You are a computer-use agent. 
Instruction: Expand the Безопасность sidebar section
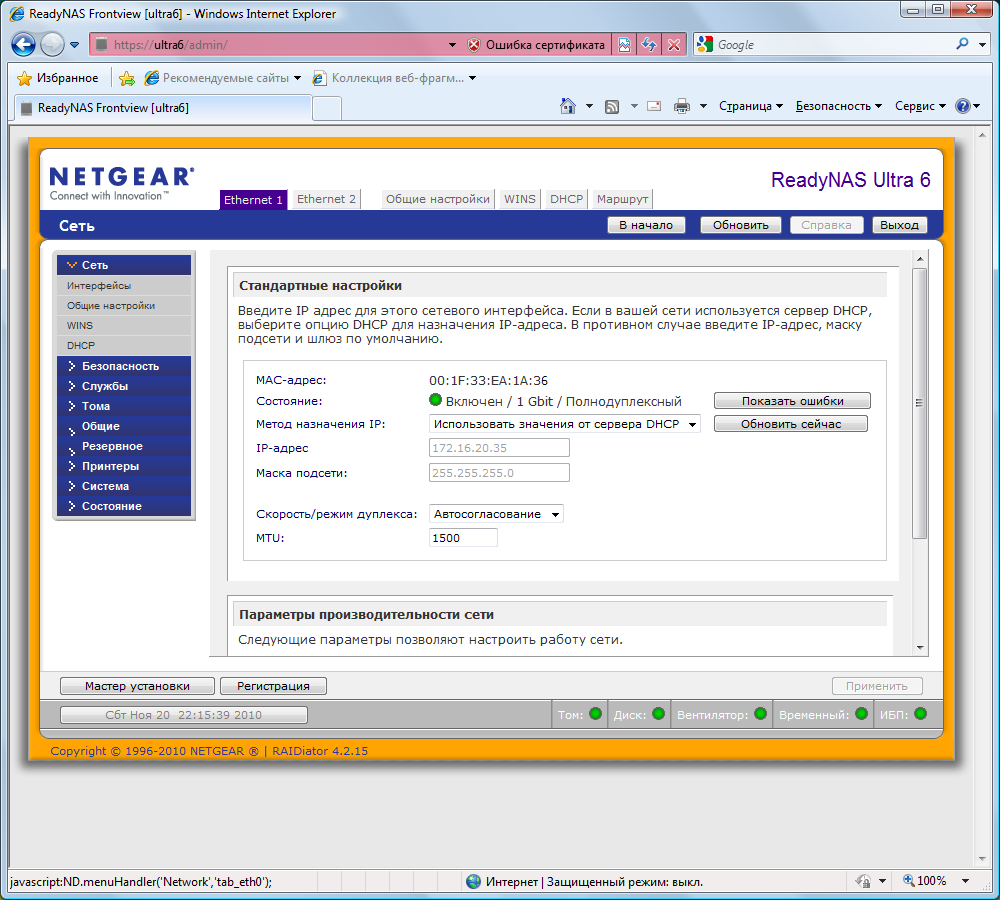(x=124, y=366)
